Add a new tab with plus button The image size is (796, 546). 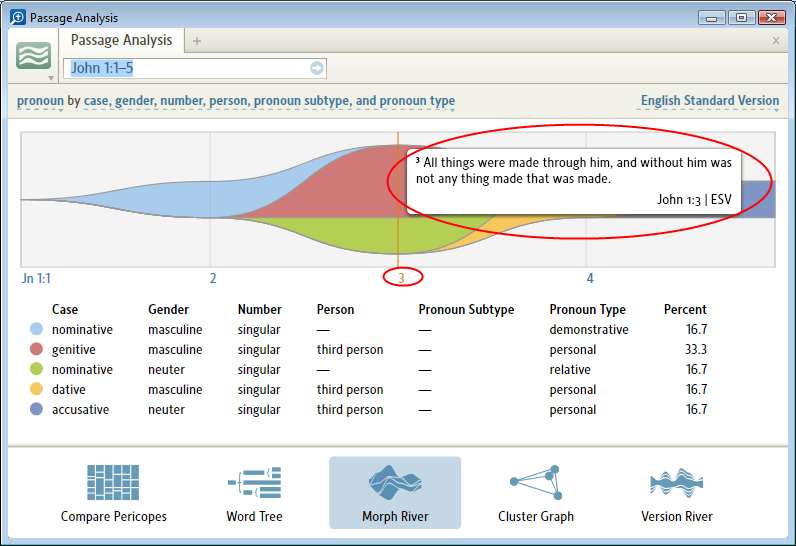tap(197, 41)
